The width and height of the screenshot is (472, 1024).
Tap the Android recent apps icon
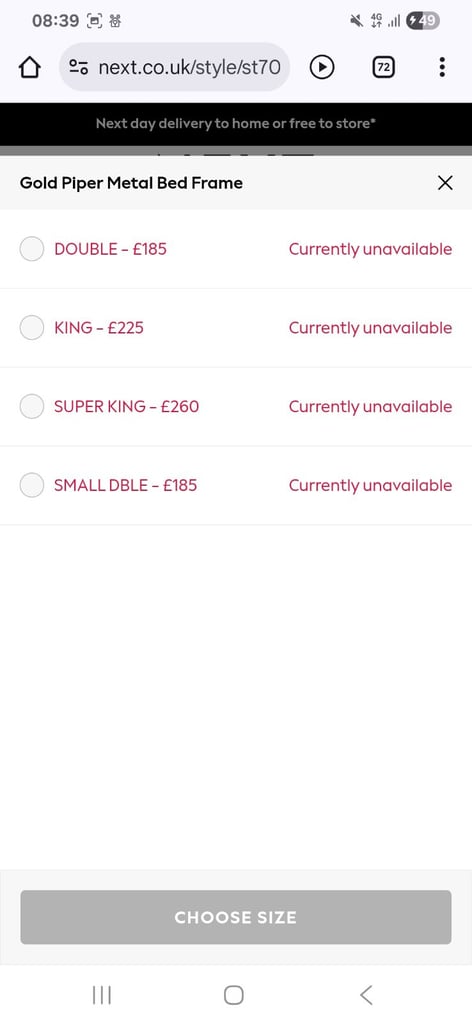(102, 995)
